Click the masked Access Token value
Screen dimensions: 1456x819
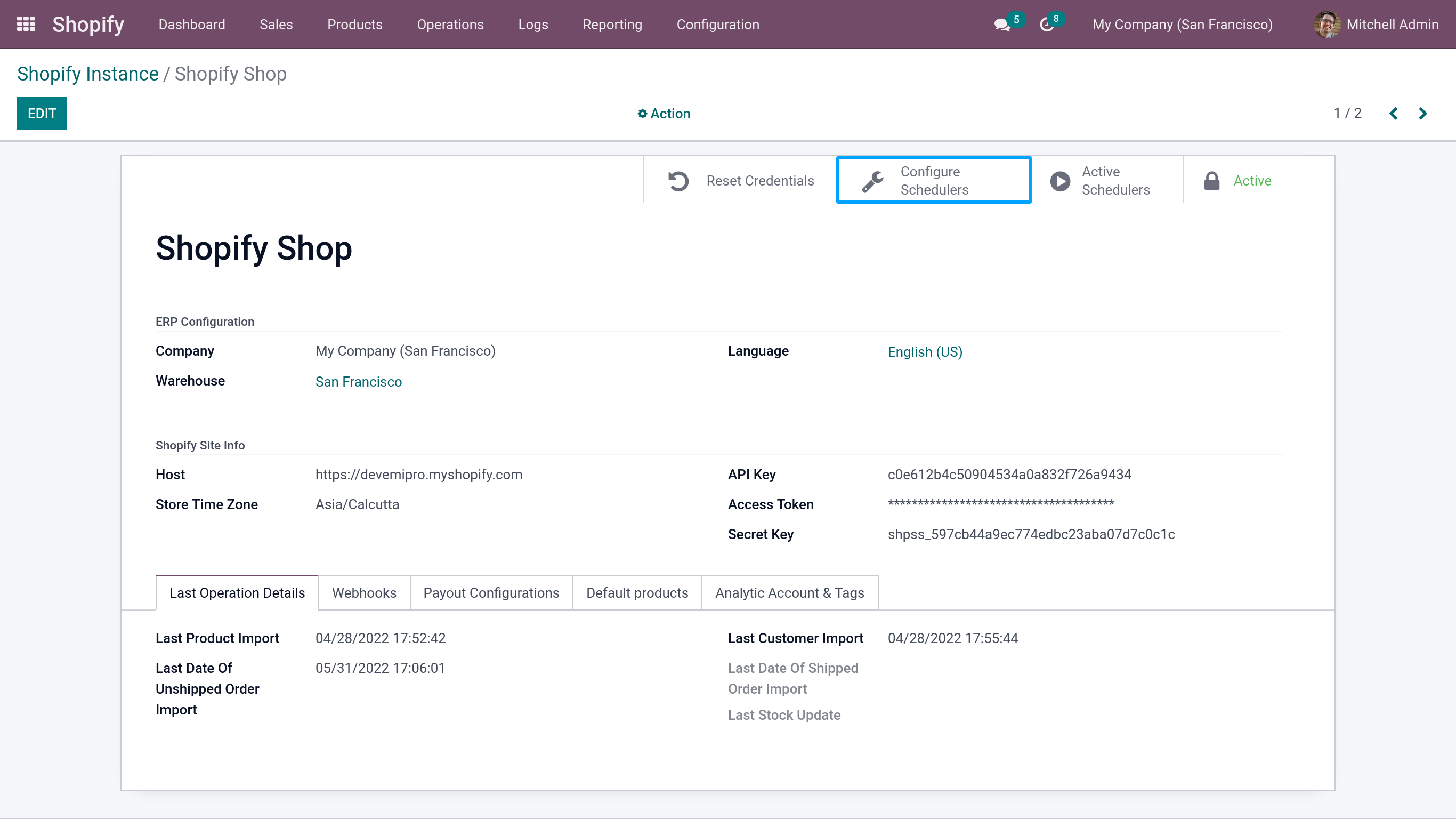1001,503
